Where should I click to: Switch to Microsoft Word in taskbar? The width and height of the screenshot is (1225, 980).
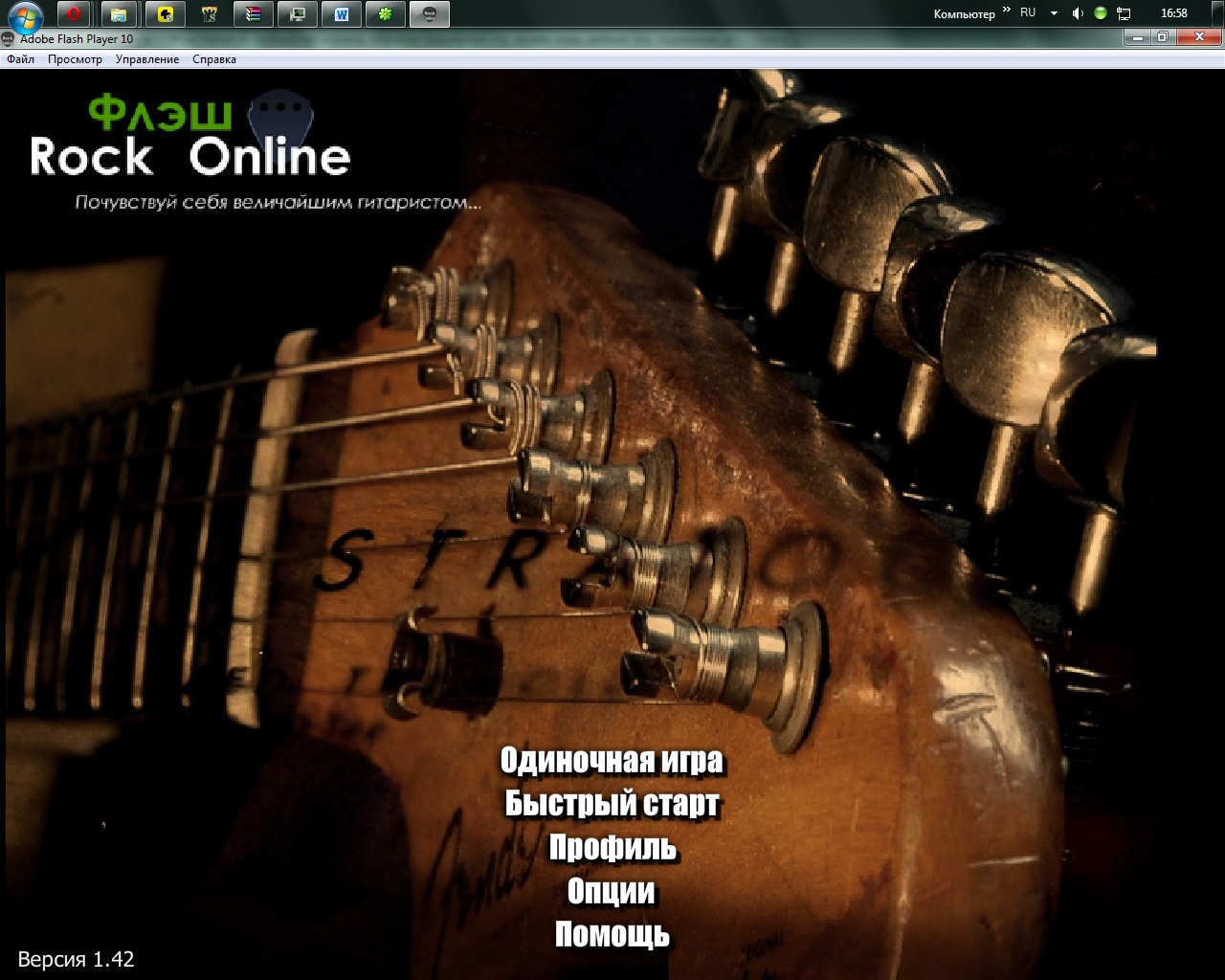click(342, 14)
